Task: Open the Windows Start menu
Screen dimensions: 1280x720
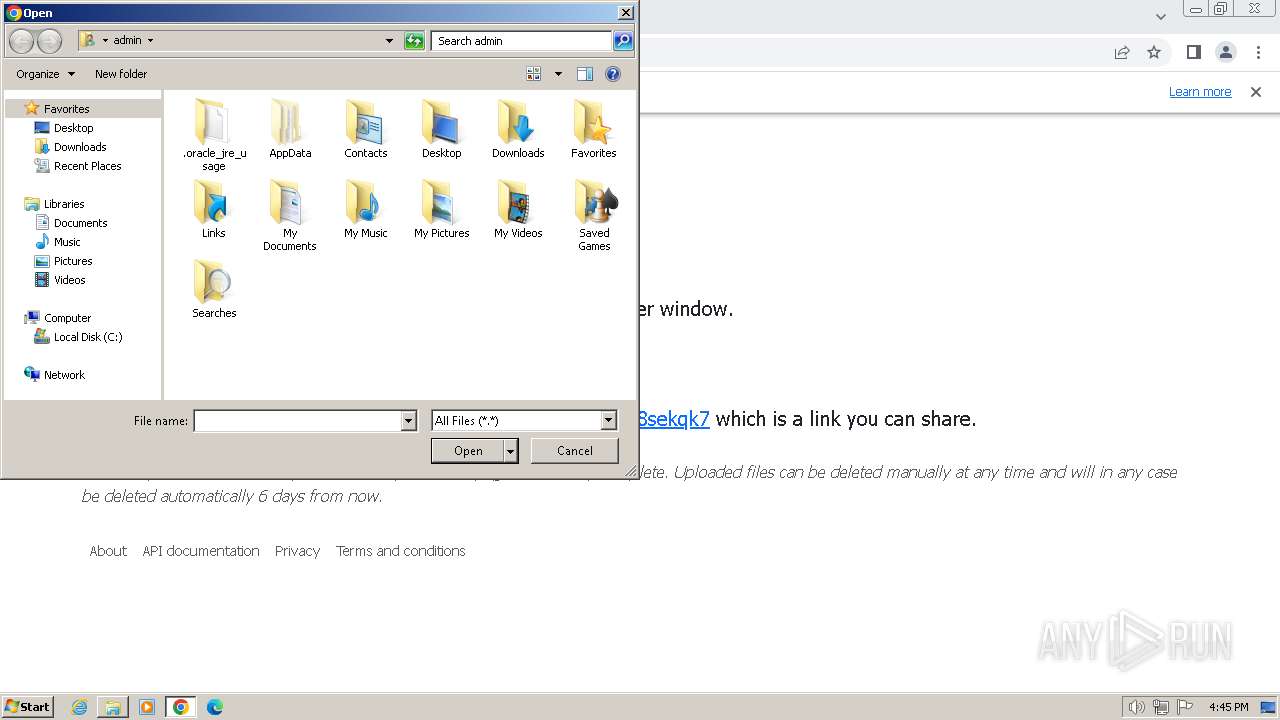Action: 28,707
